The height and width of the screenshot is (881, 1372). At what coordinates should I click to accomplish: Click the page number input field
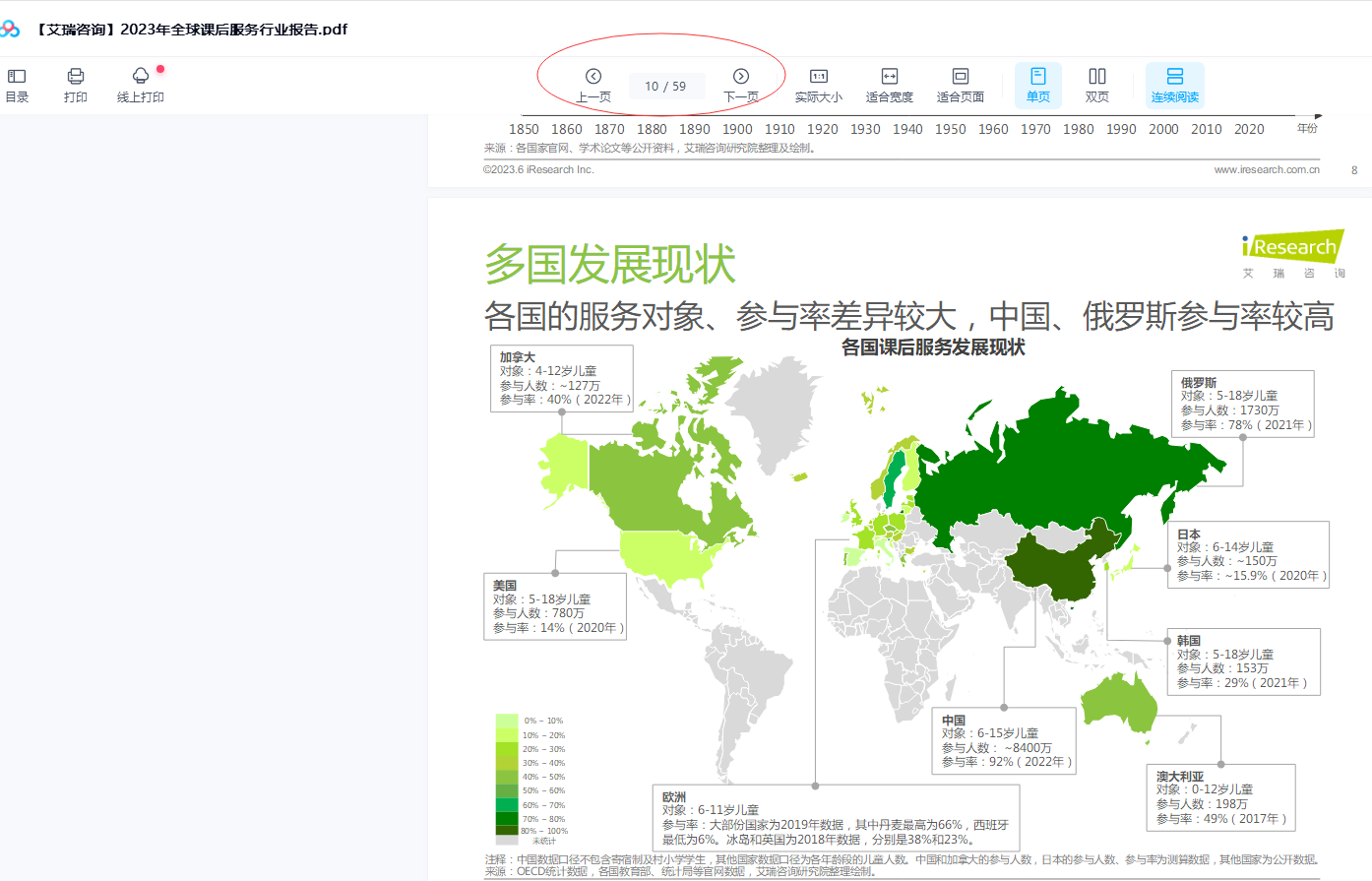[665, 87]
